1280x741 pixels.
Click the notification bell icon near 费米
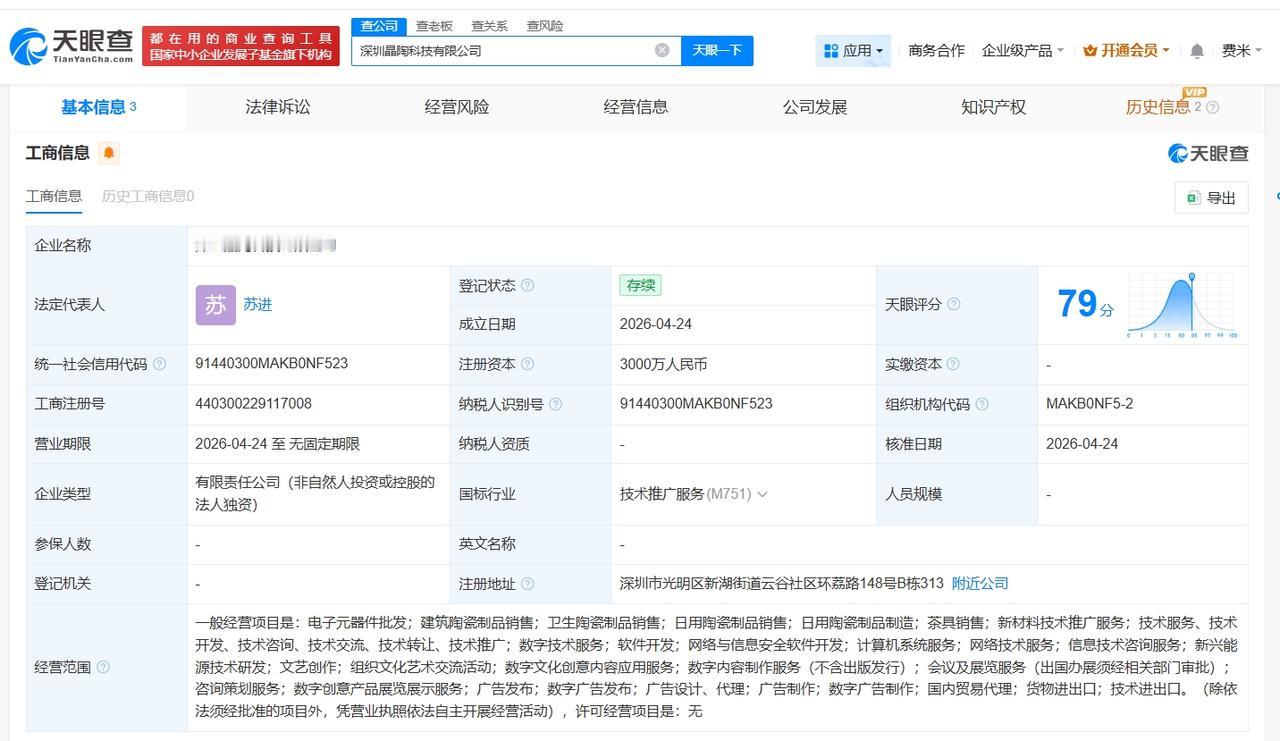[x=1197, y=50]
